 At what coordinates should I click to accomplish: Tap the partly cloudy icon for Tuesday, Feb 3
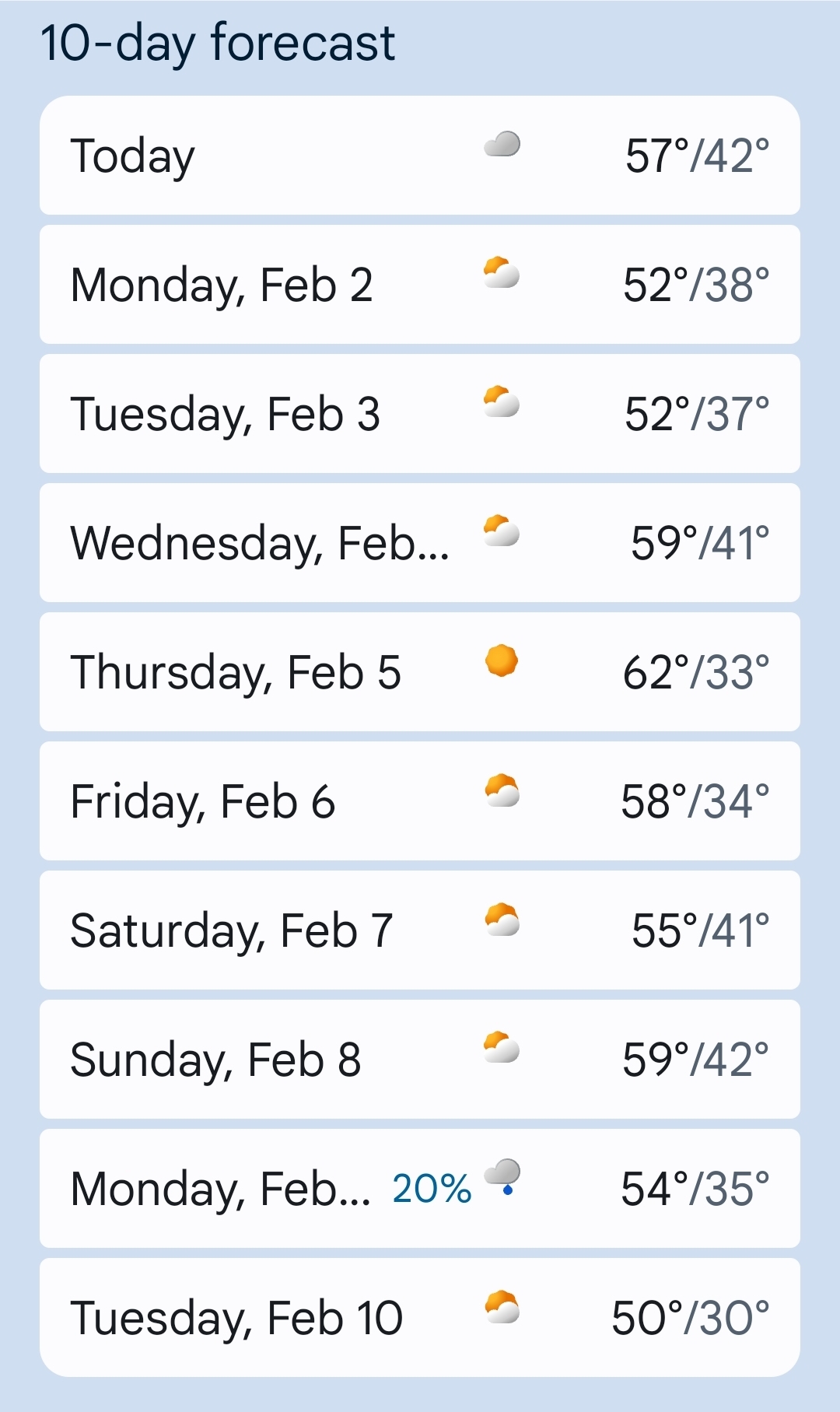pos(502,403)
